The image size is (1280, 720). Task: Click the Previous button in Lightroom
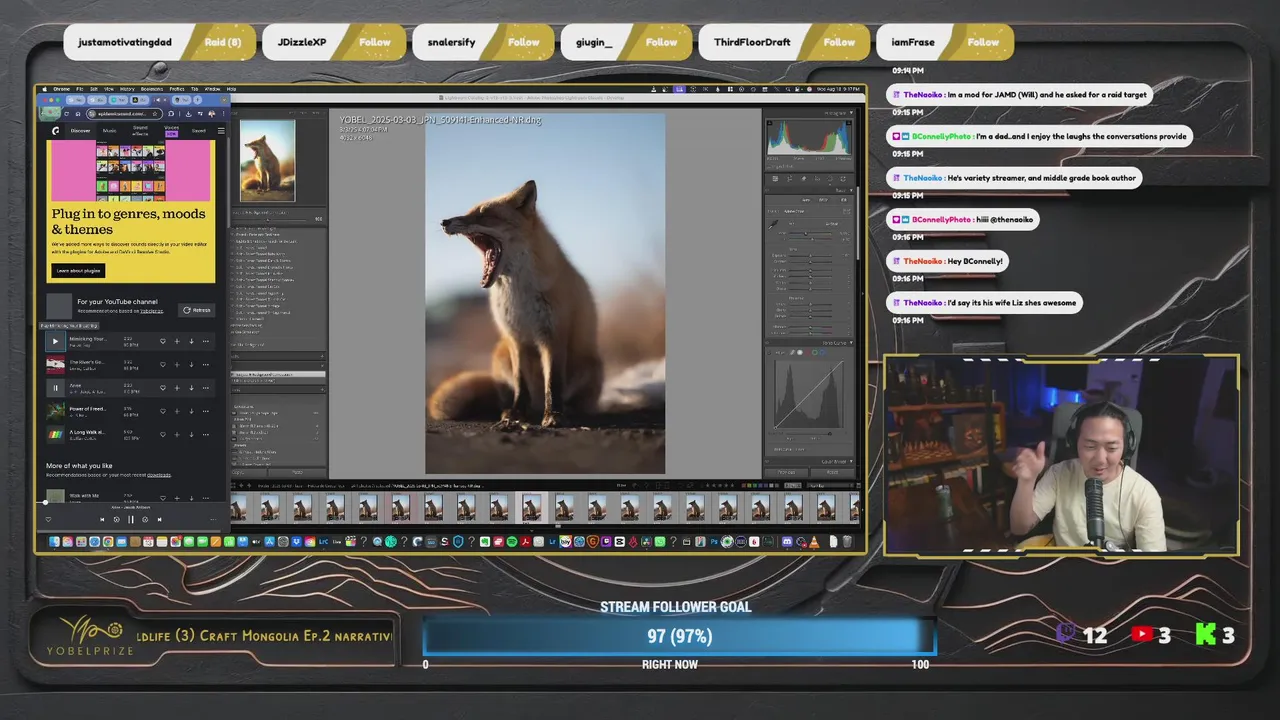[788, 472]
